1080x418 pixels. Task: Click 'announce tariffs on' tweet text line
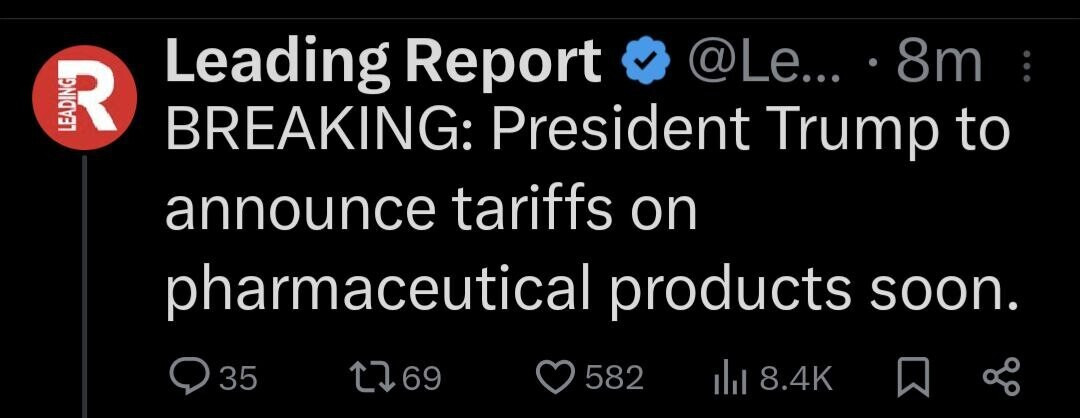(x=430, y=211)
